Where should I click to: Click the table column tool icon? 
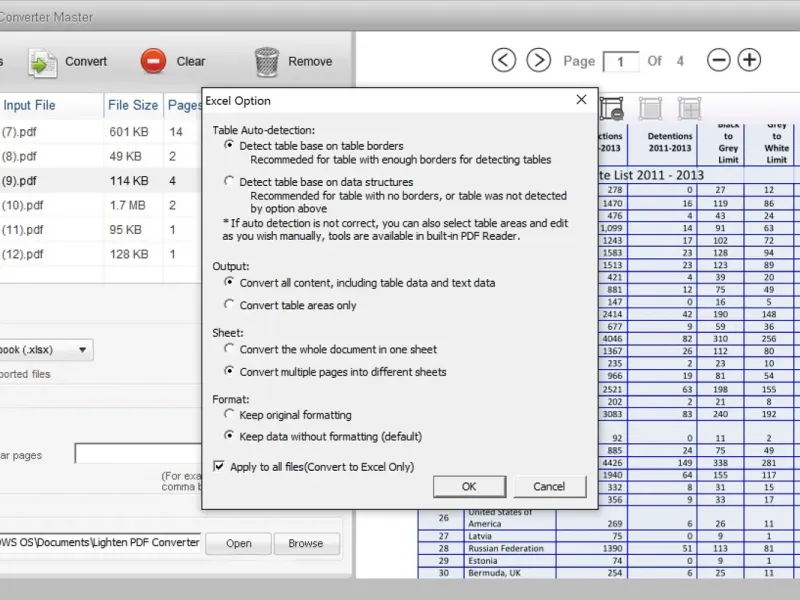pos(650,109)
